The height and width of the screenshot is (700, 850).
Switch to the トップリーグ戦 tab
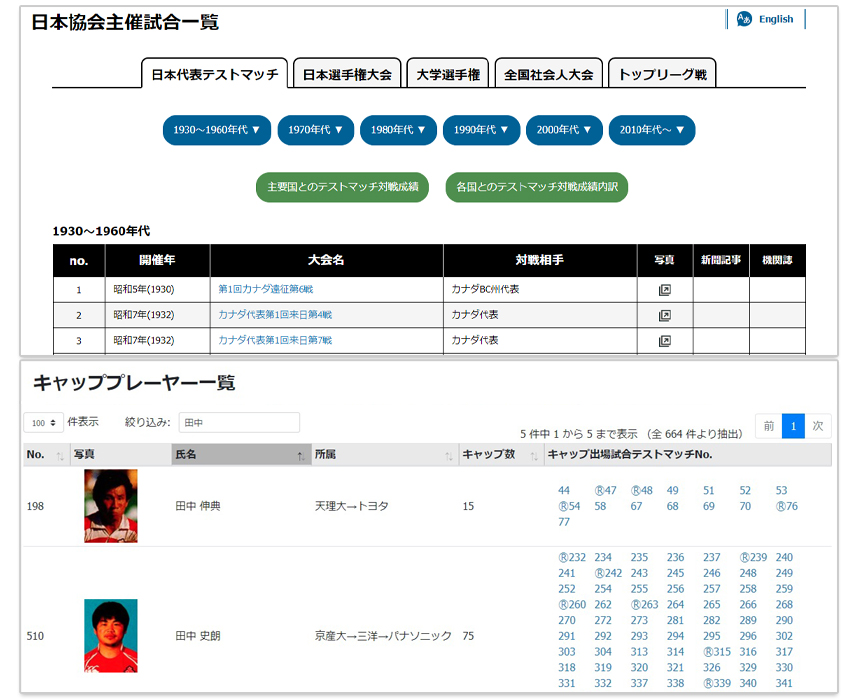pyautogui.click(x=661, y=75)
